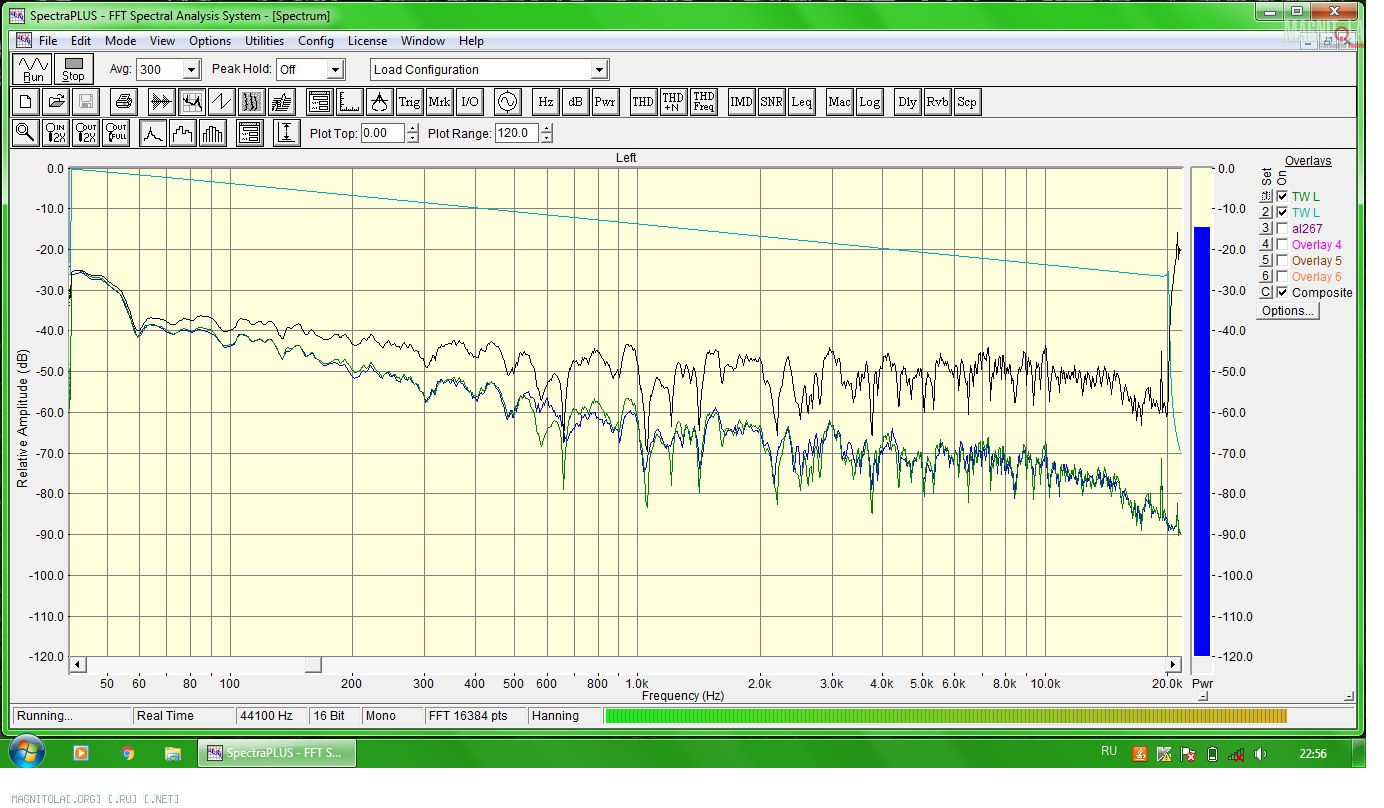Click Set button 2 for the TW L overlay

[1265, 213]
